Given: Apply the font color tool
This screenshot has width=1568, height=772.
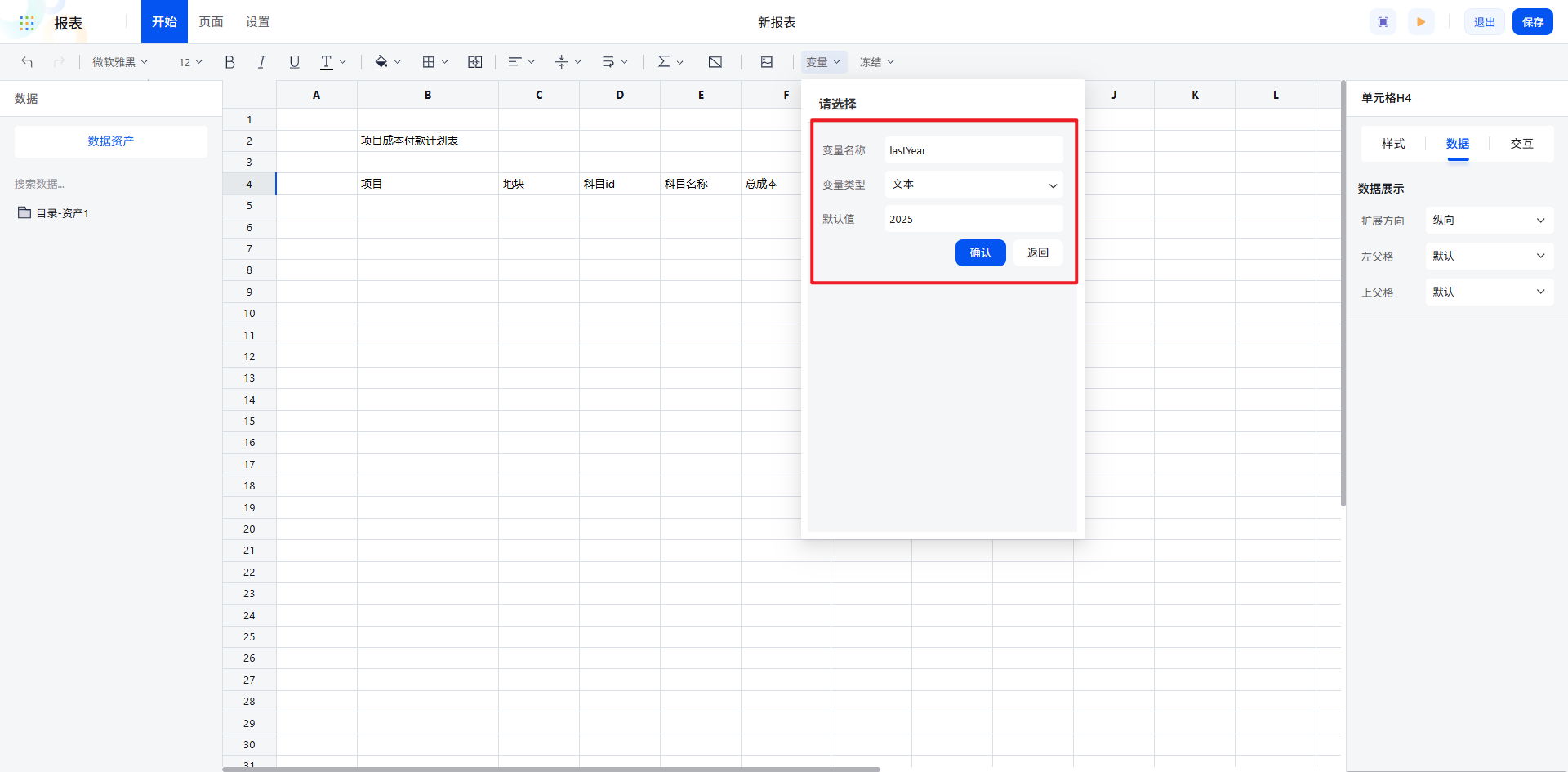Looking at the screenshot, I should [x=326, y=62].
